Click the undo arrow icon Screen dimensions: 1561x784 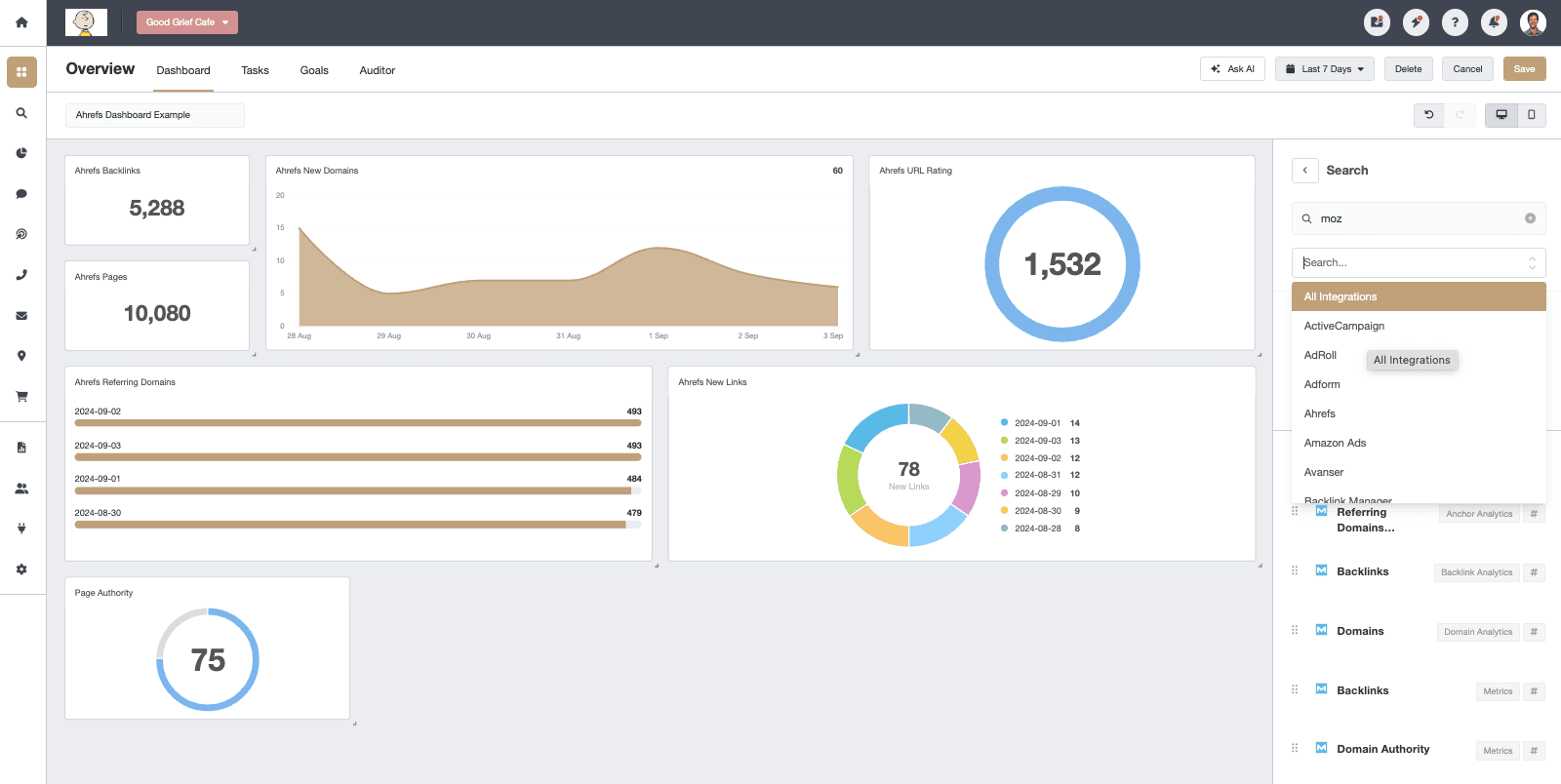click(x=1429, y=115)
